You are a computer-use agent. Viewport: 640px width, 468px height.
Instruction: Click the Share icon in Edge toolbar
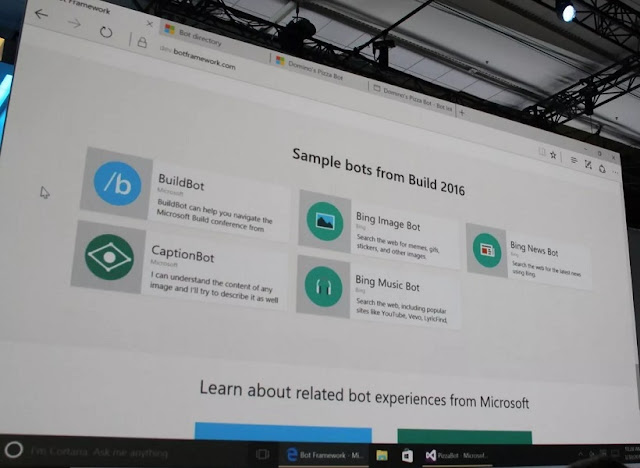602,169
